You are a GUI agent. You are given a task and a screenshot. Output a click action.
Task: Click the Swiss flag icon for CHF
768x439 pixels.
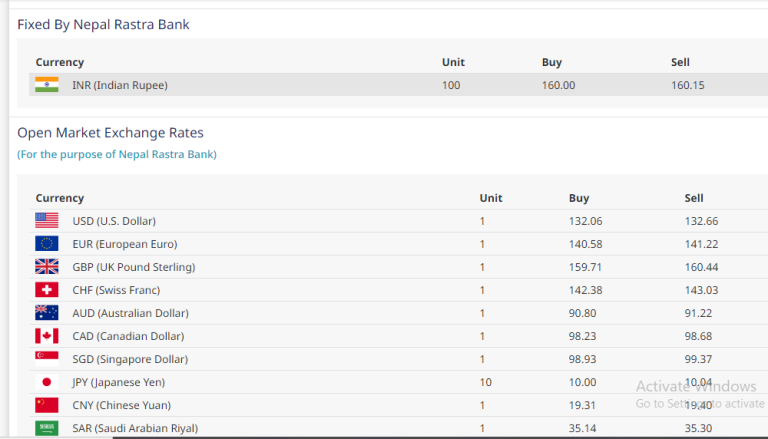click(x=47, y=290)
